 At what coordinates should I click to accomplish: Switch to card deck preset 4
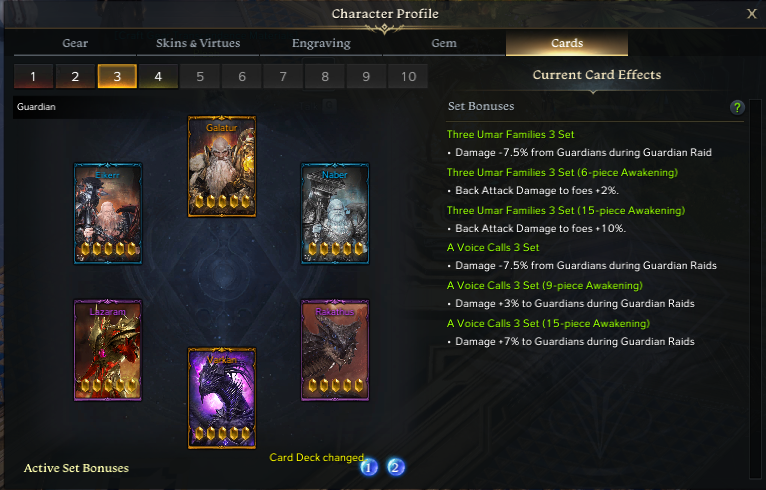(x=158, y=76)
